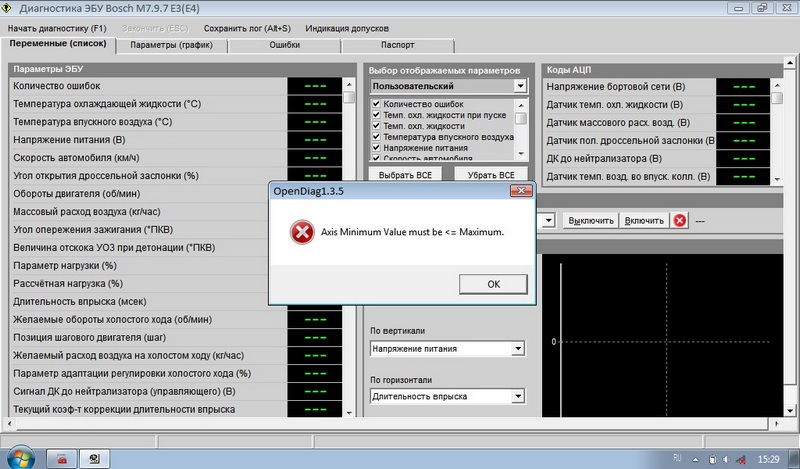Select the Количество ошибок parameter row

[x=176, y=86]
